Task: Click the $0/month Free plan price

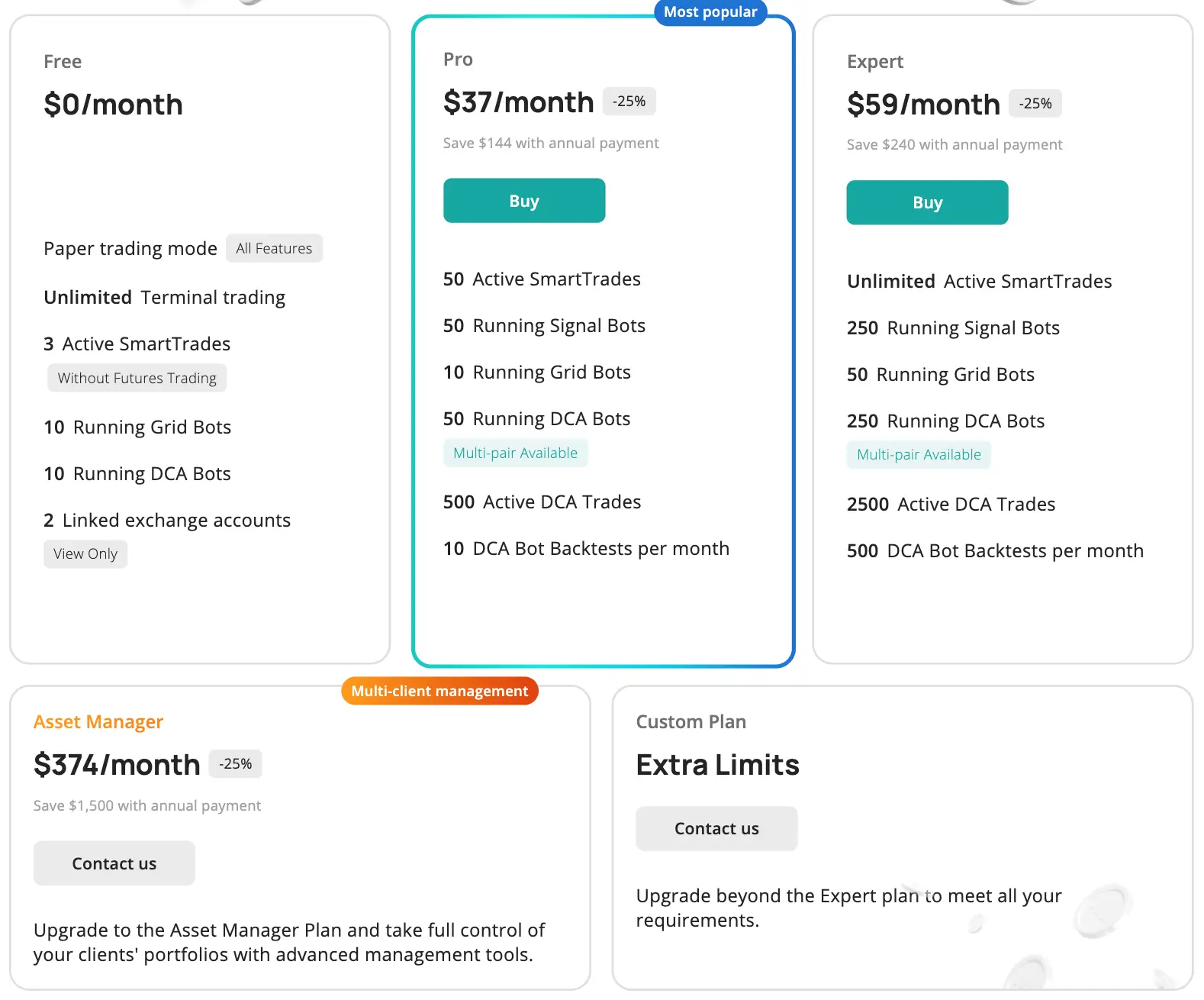Action: click(113, 105)
